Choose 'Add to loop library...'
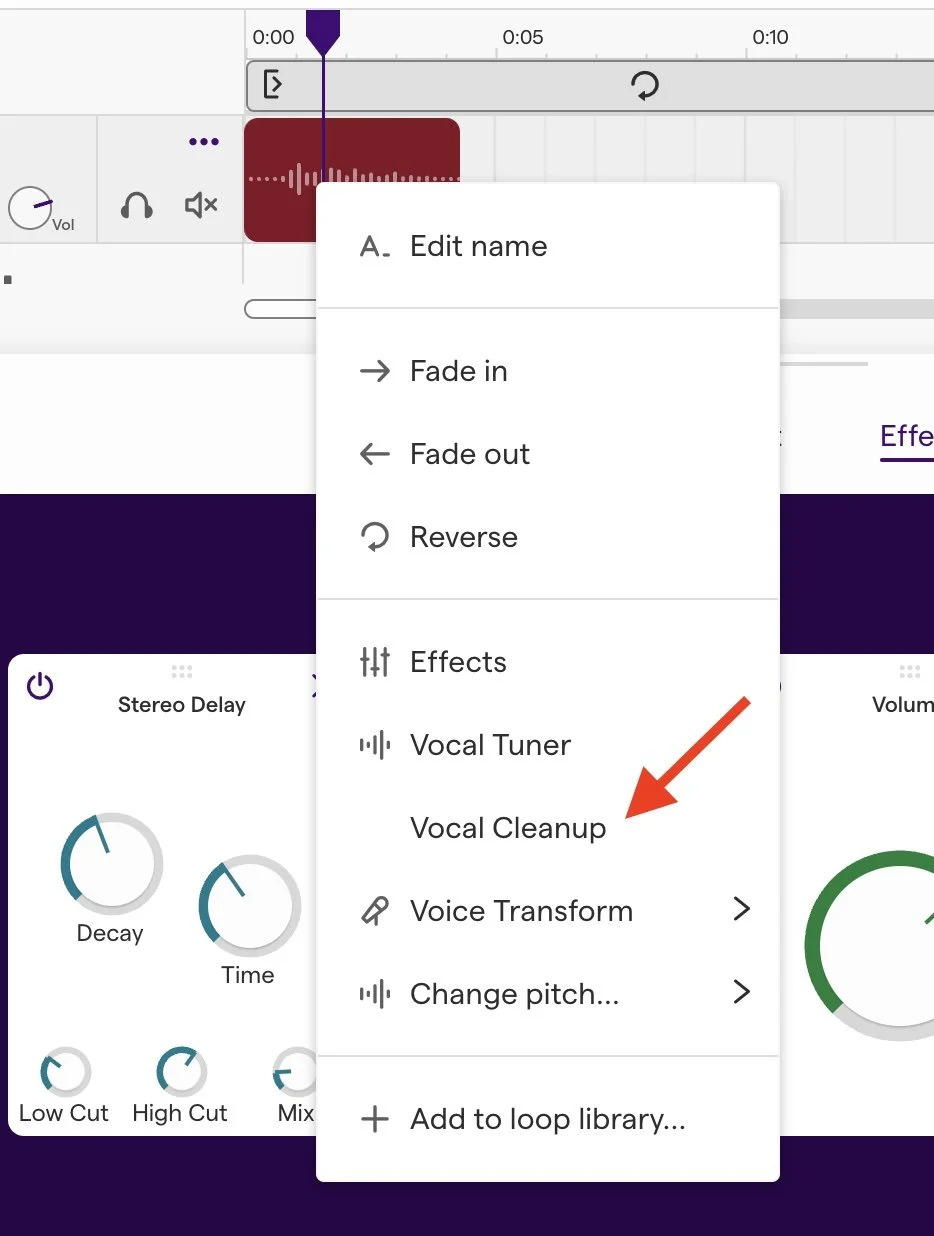 point(546,1119)
